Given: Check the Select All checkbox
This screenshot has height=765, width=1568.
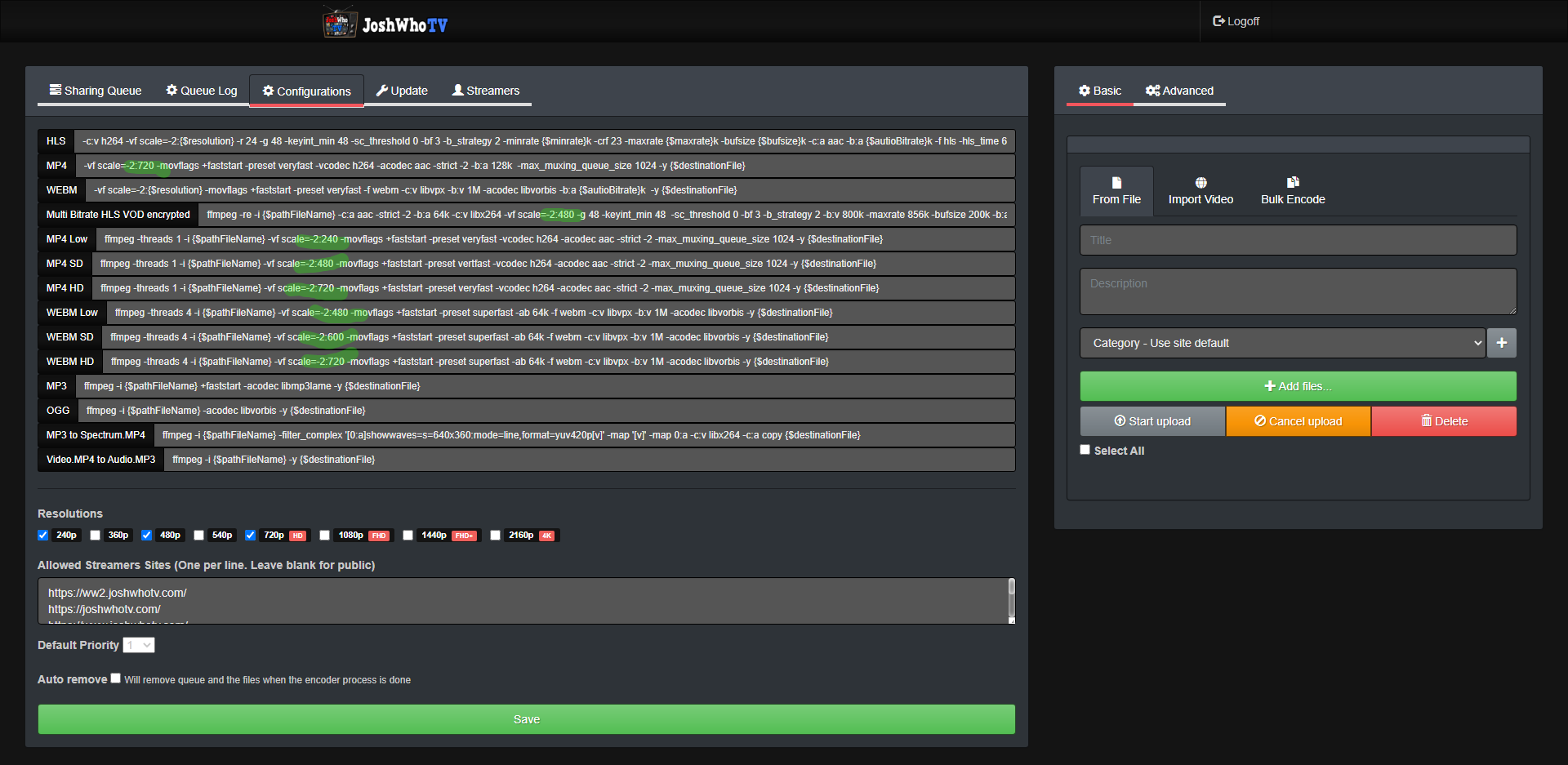Looking at the screenshot, I should [1085, 449].
